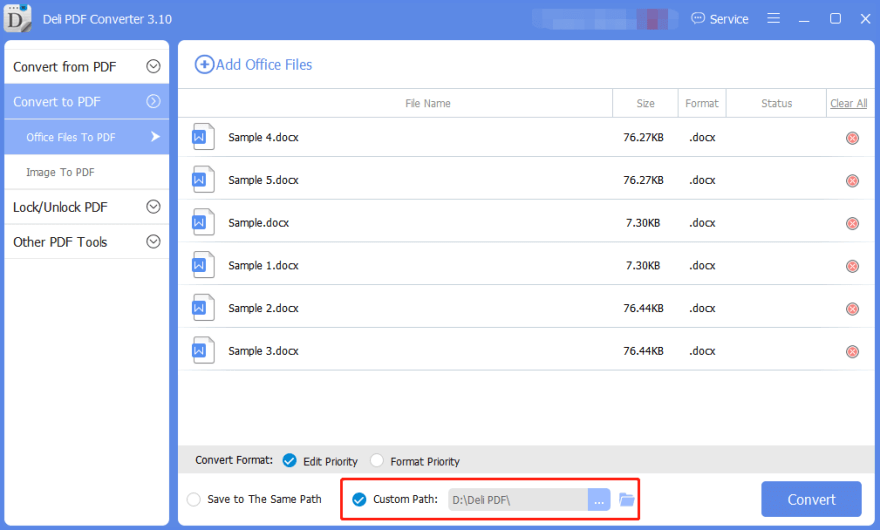Remove Sample 2.docx with its red X
The width and height of the screenshot is (880, 530).
tap(852, 309)
